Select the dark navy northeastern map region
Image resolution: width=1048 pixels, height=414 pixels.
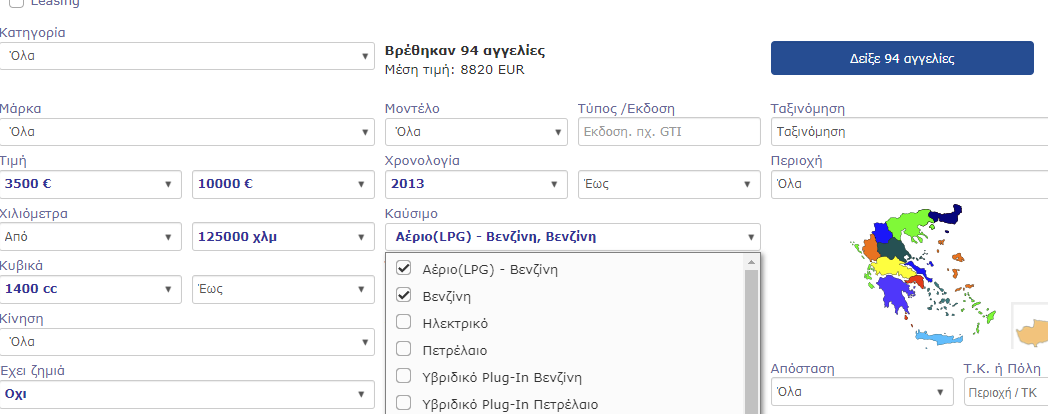click(944, 215)
